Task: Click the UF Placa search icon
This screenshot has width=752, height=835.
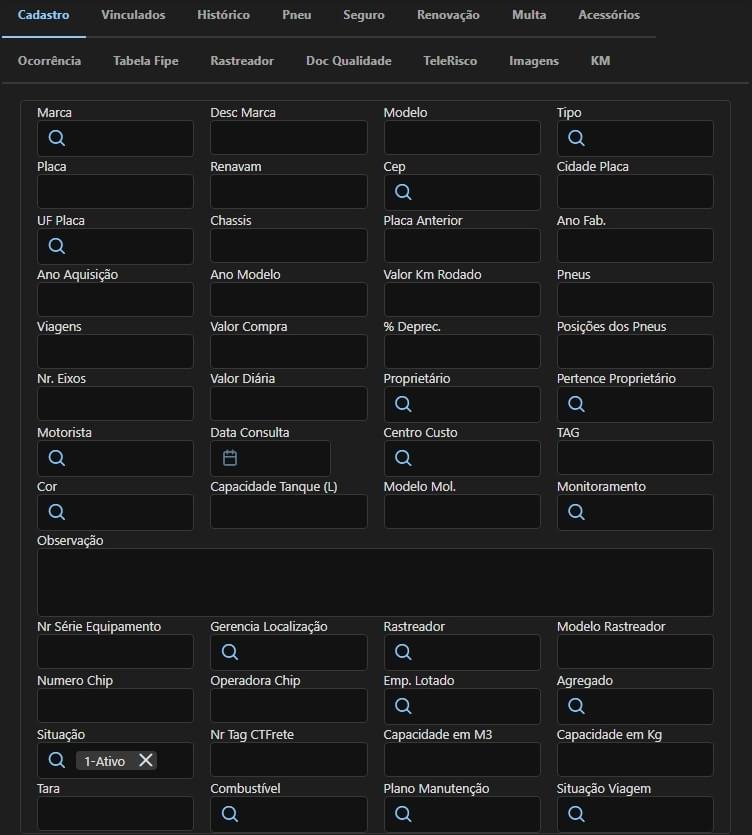Action: 57,246
